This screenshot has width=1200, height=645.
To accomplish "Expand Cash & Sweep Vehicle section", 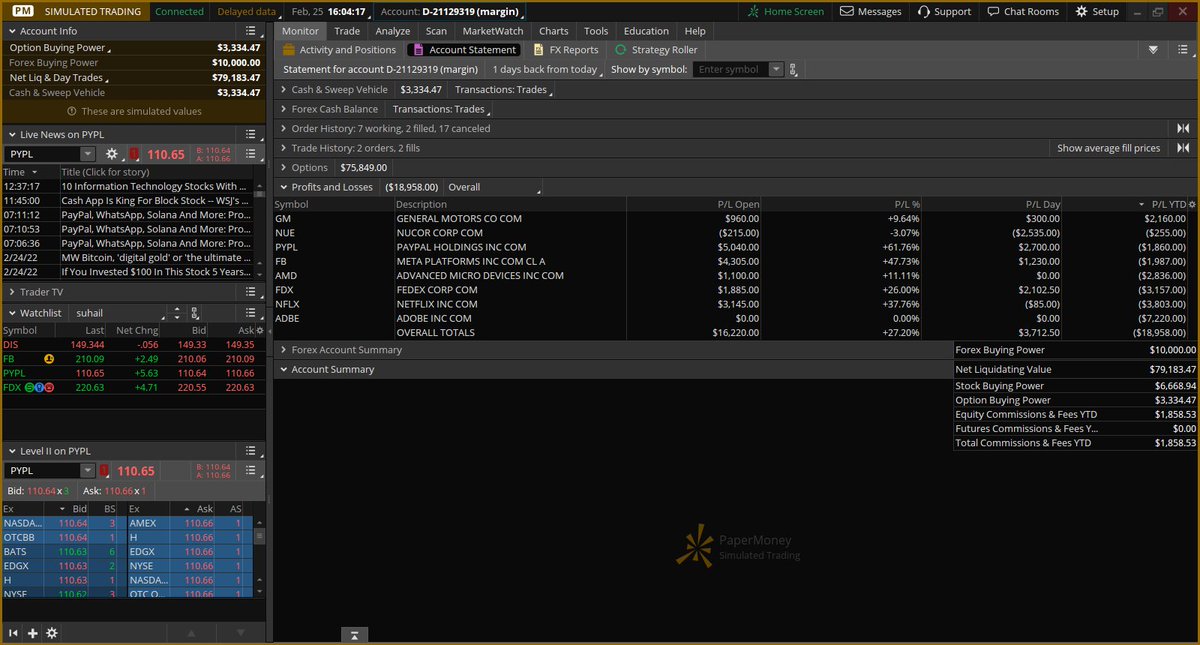I will point(283,90).
